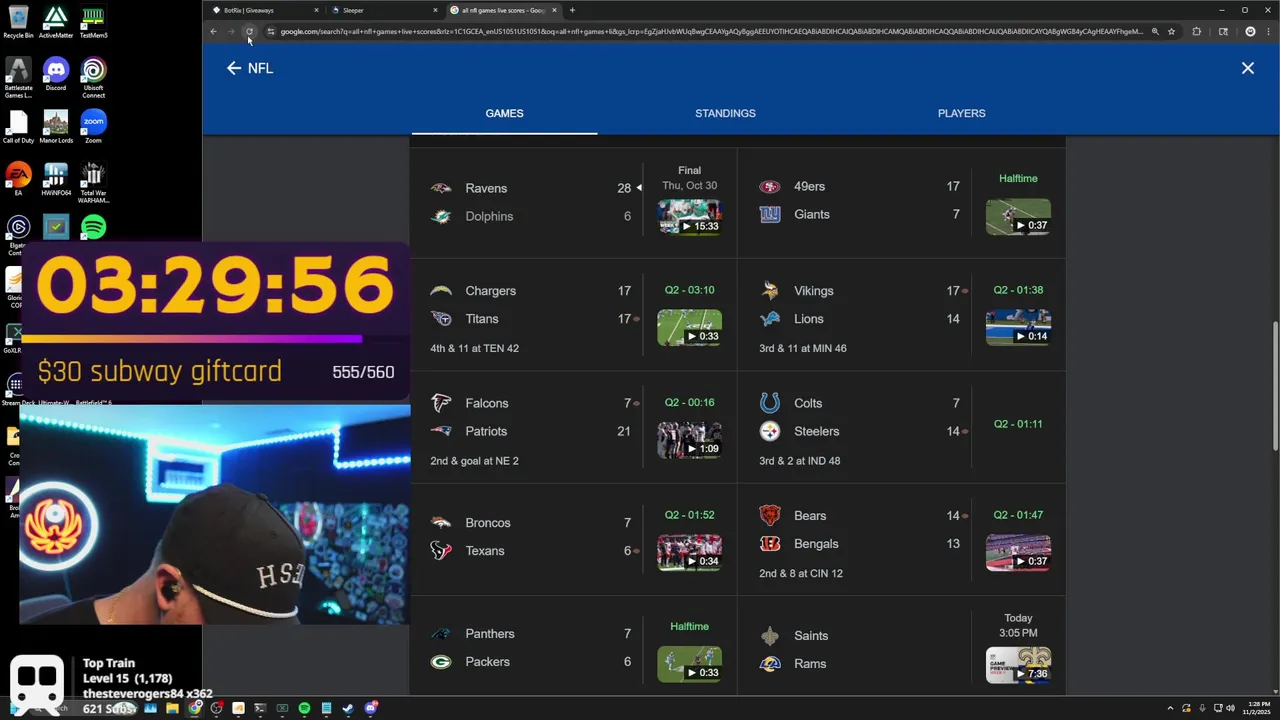This screenshot has width=1280, height=720.
Task: Play the Panthers vs Packers highlight clip
Action: pos(689,664)
